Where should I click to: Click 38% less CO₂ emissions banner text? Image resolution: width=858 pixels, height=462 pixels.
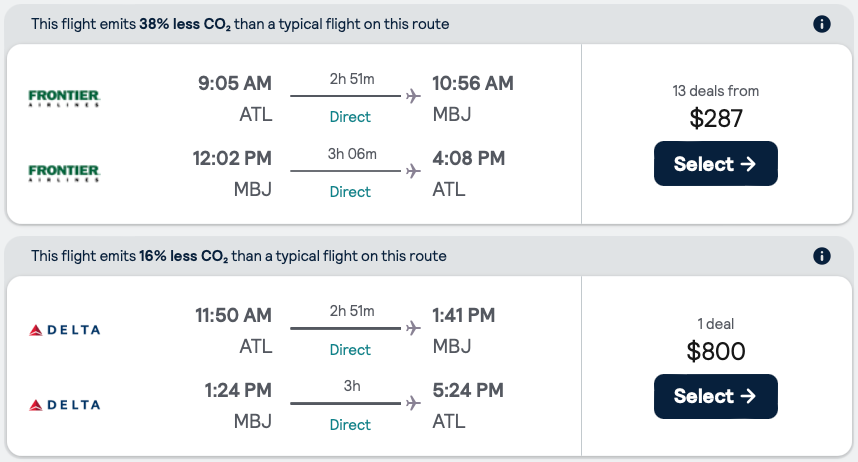240,24
